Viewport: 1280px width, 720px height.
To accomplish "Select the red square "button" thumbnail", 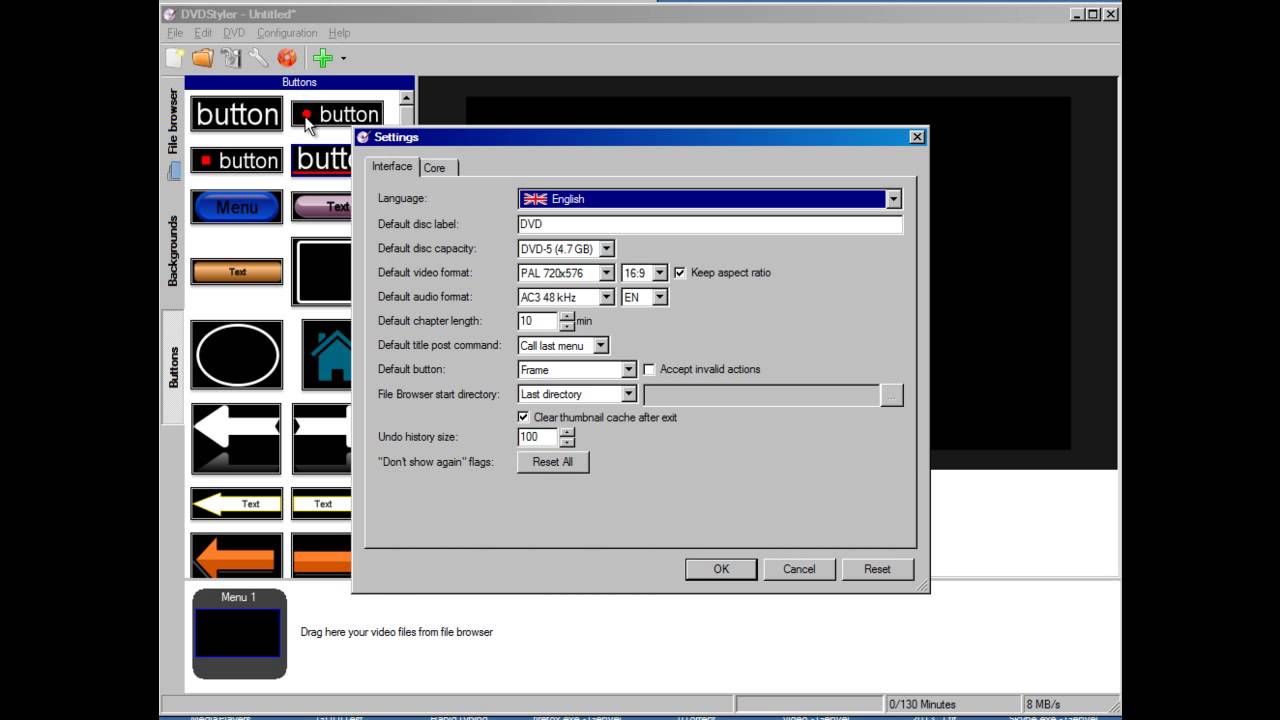I will [x=237, y=160].
